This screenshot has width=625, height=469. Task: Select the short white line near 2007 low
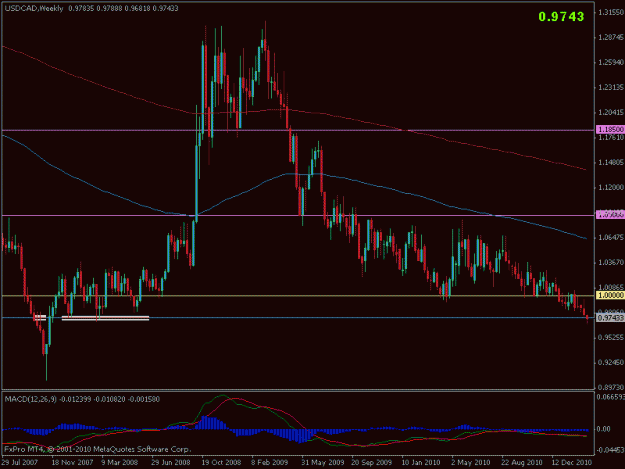pos(40,318)
